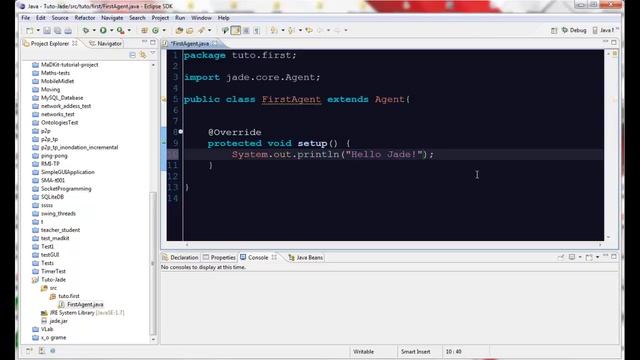Screen dimensions: 640x360
Task: Click the Next Annotation icon
Action: click(x=274, y=30)
